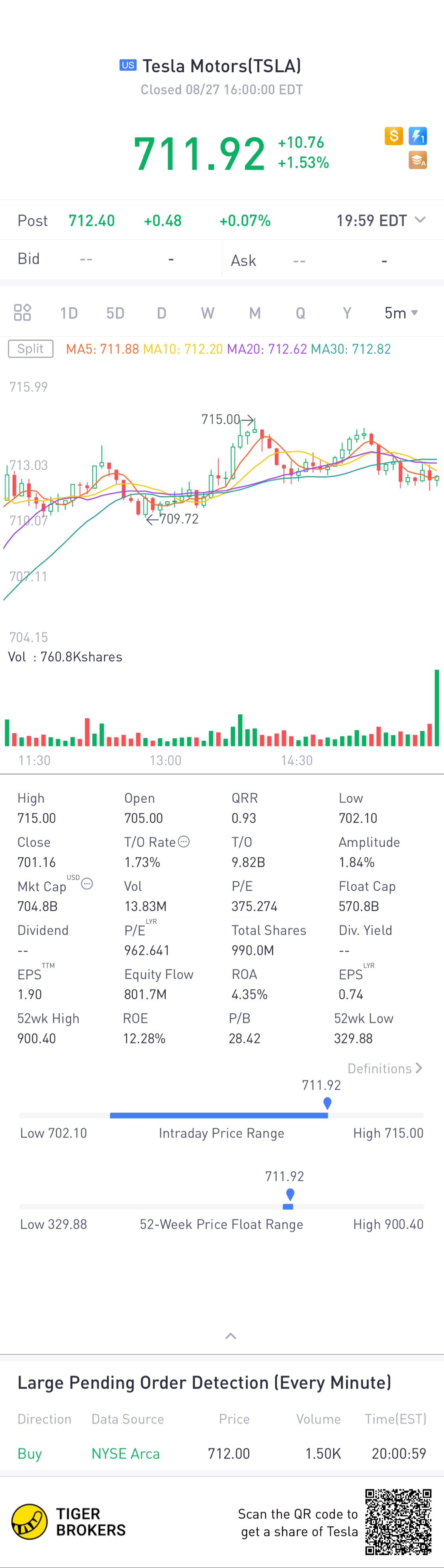The width and height of the screenshot is (444, 1568).
Task: Tap the Tesla QR code
Action: coord(398,1522)
